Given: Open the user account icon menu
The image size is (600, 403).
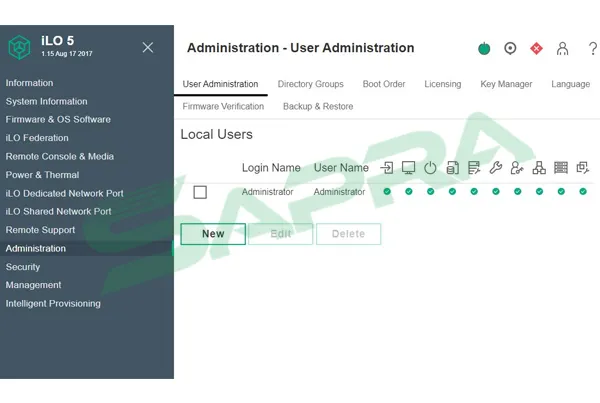Looking at the screenshot, I should [x=562, y=49].
